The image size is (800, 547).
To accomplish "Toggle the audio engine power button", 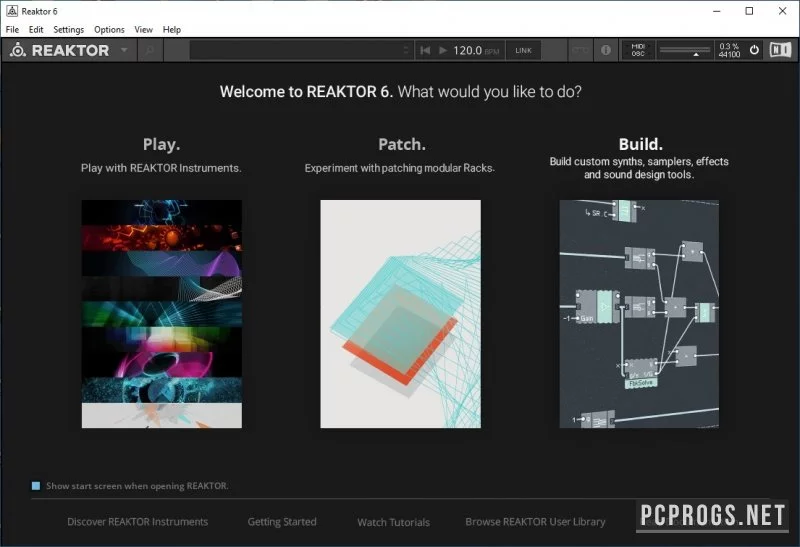I will (754, 50).
